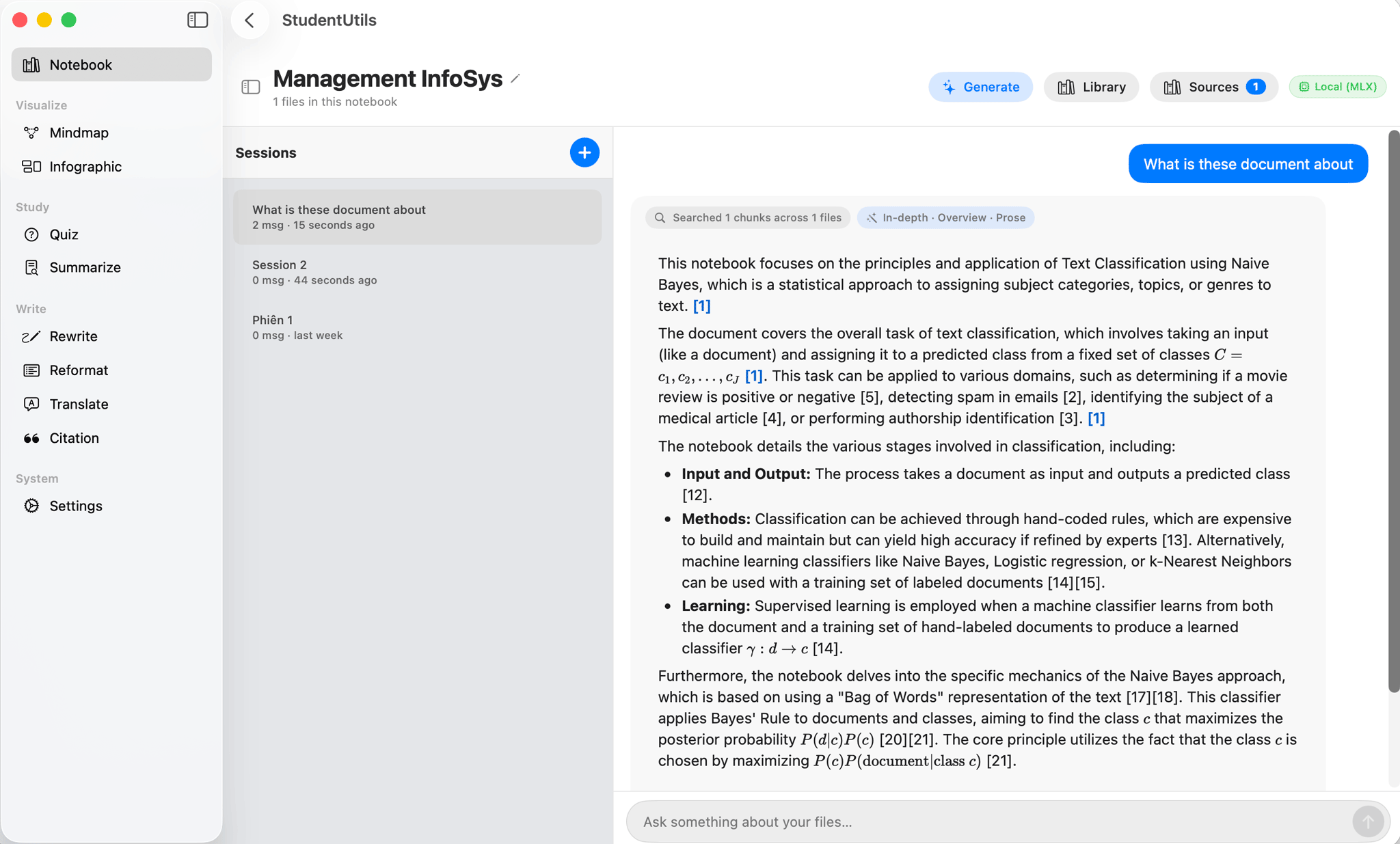Viewport: 1400px width, 844px height.
Task: Click the '1 files in this notebook' text
Action: click(x=335, y=102)
